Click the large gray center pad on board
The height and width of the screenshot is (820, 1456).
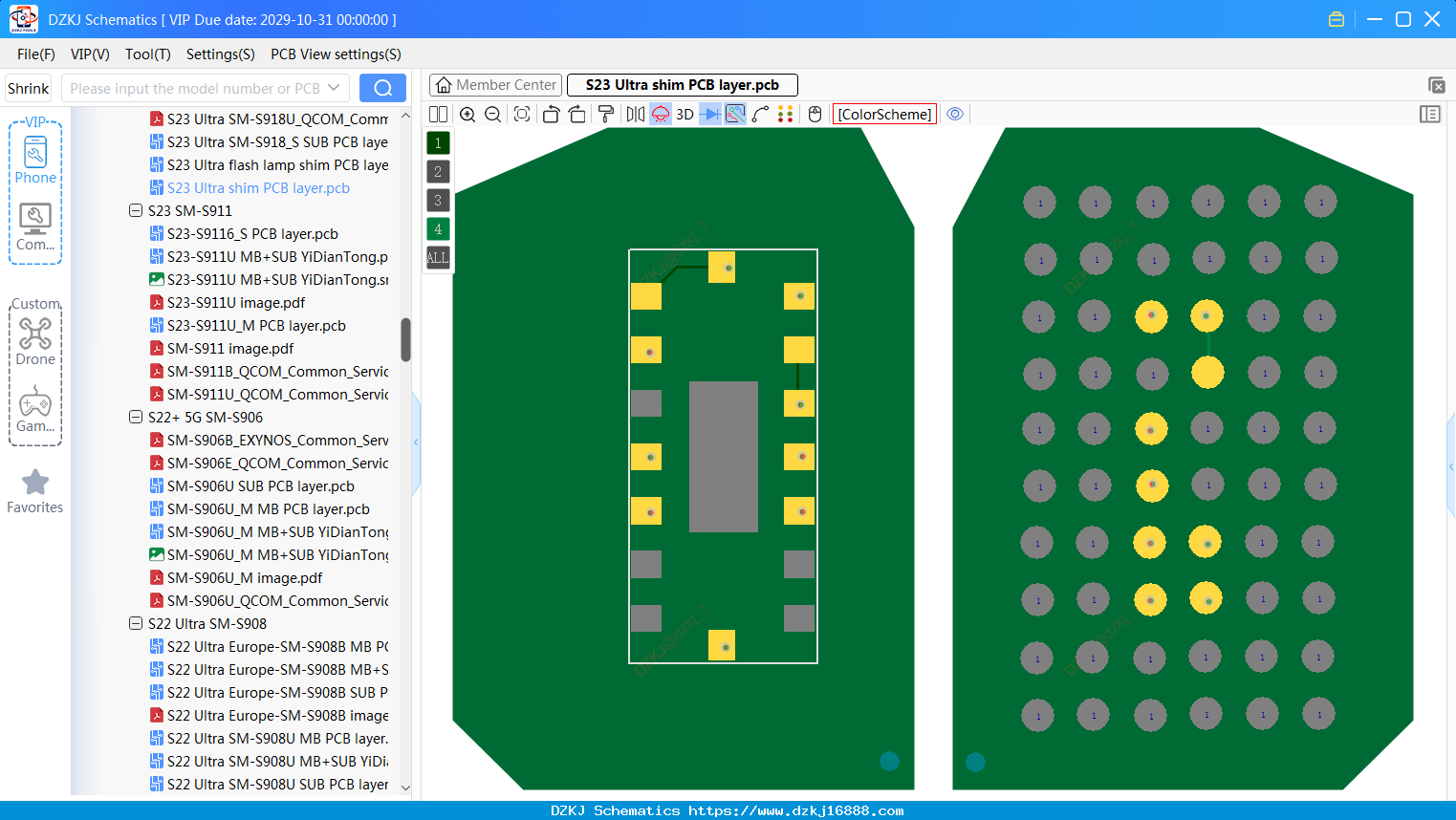click(724, 457)
